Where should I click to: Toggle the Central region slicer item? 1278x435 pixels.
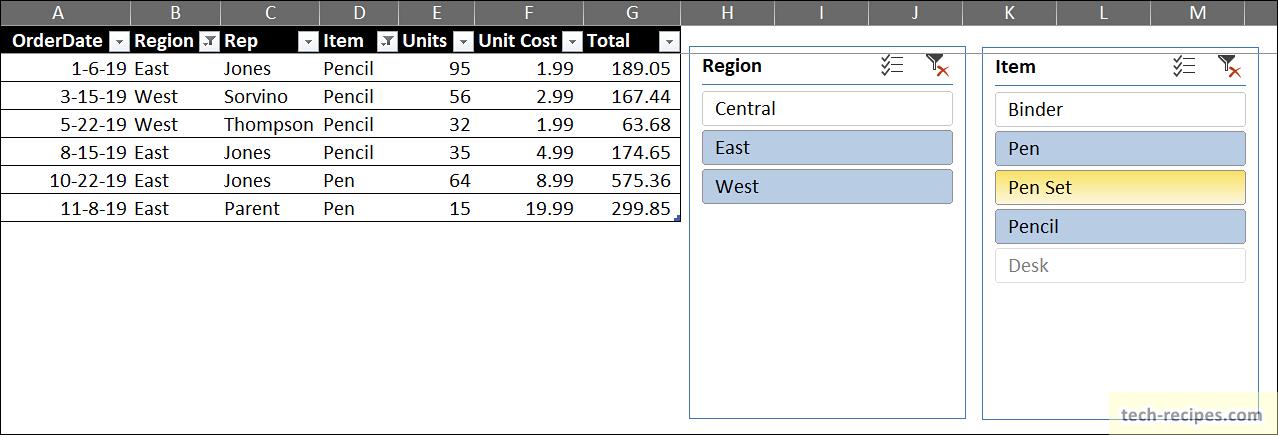(x=827, y=109)
